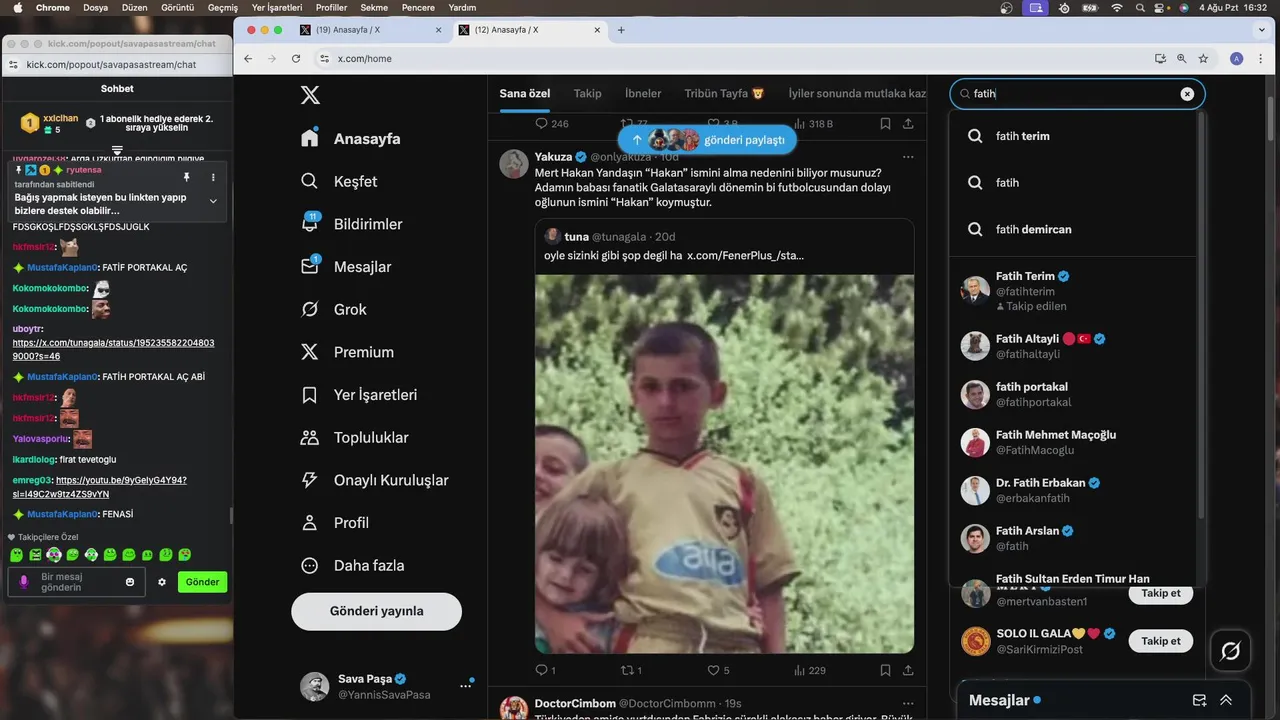Open a new Chrome tab

pyautogui.click(x=621, y=30)
